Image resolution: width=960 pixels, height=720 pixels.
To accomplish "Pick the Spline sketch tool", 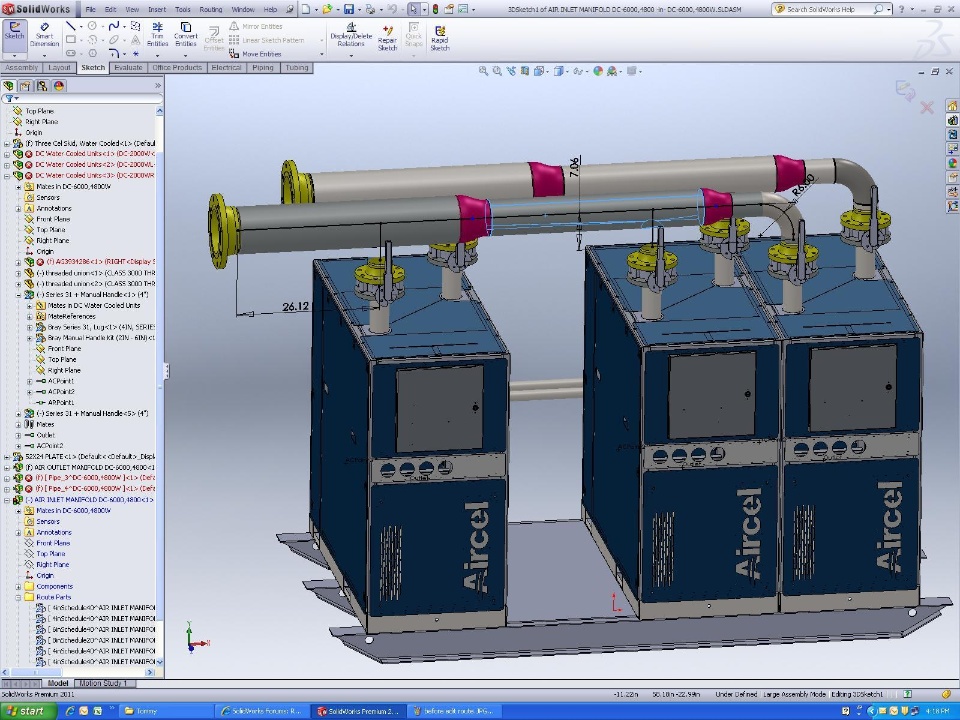I will [114, 26].
